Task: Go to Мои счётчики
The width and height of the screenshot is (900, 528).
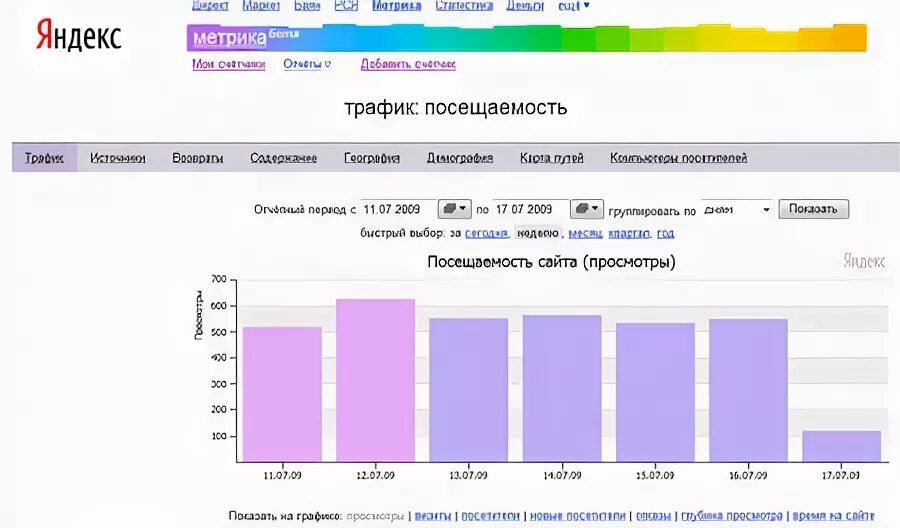Action: (x=228, y=64)
